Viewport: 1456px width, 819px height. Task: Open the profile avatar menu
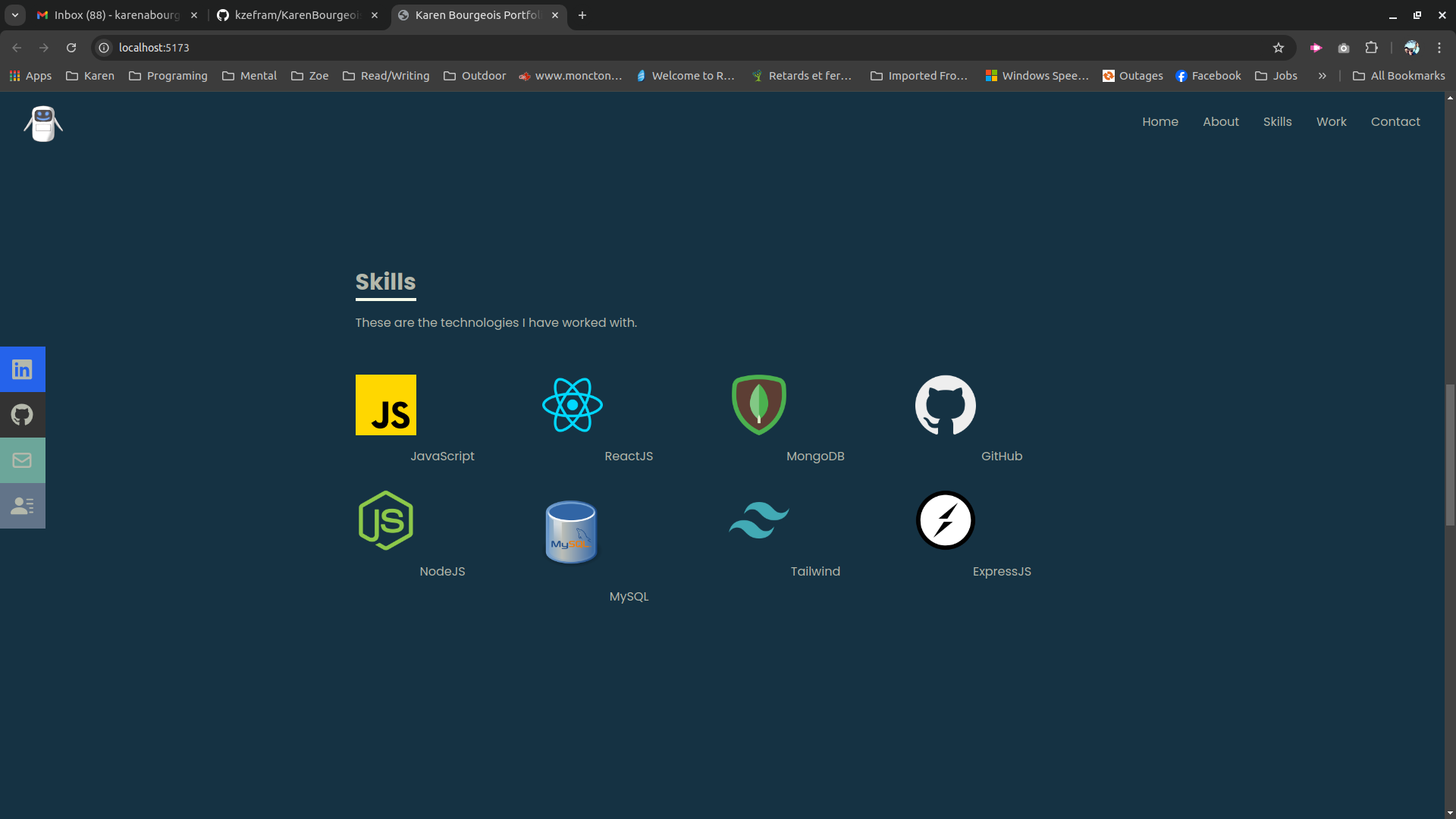point(1412,48)
